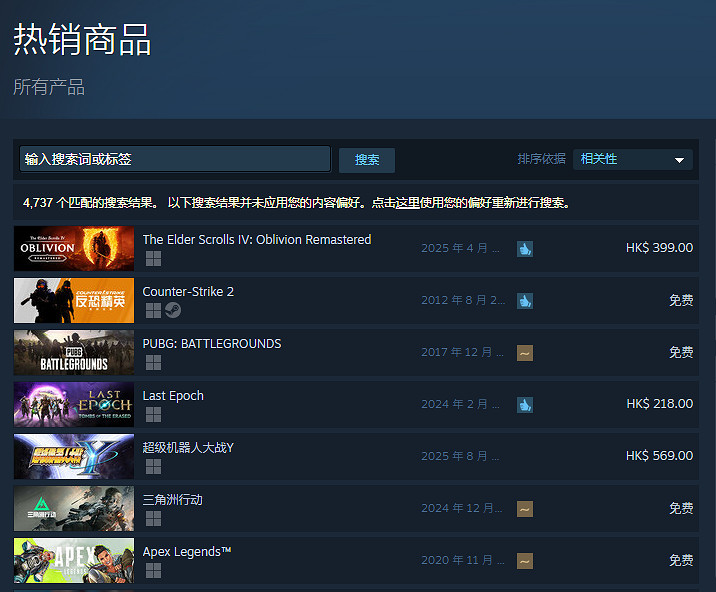Click the HK$ 399.00 price for Oblivion

pos(659,248)
